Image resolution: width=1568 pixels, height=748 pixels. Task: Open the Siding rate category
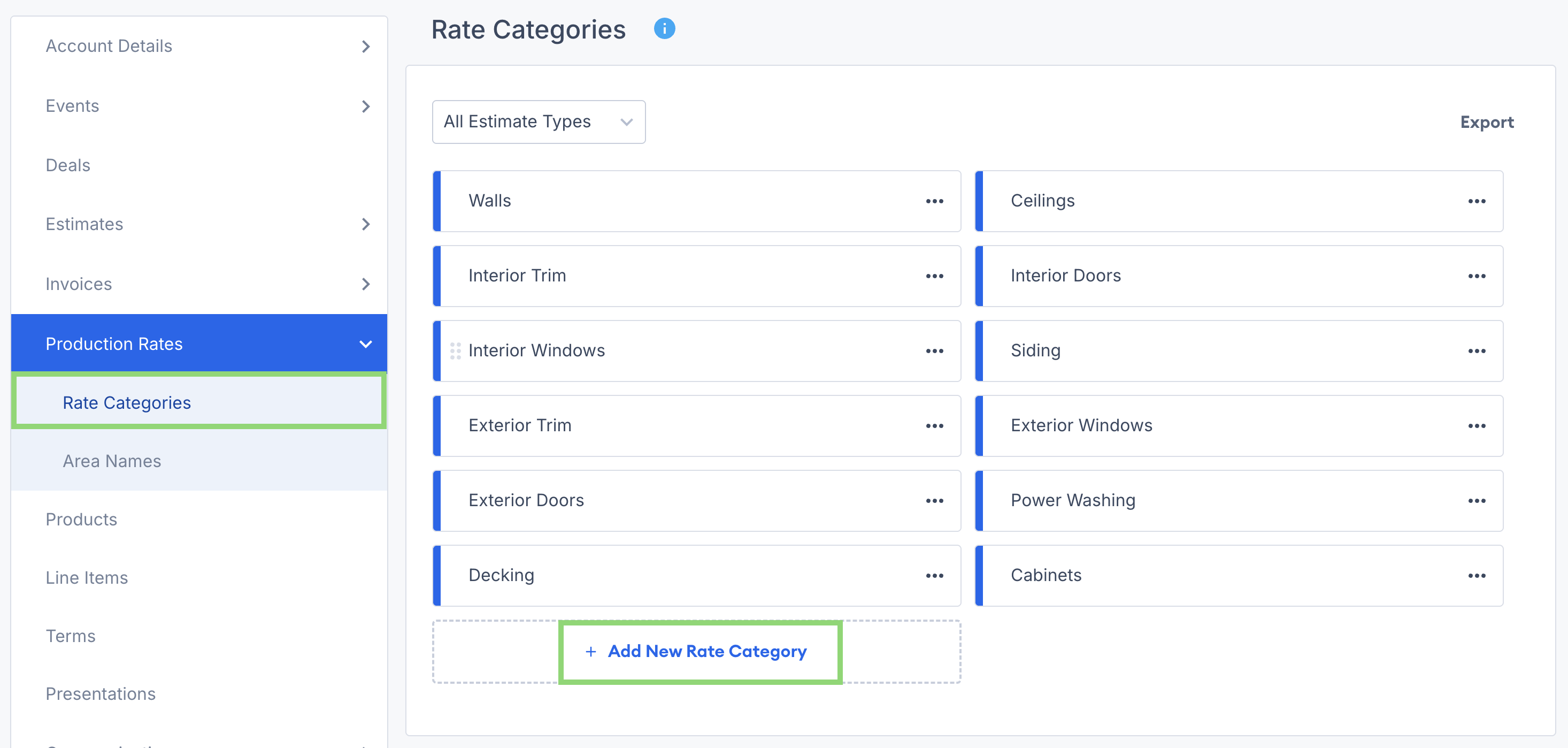click(x=1239, y=351)
